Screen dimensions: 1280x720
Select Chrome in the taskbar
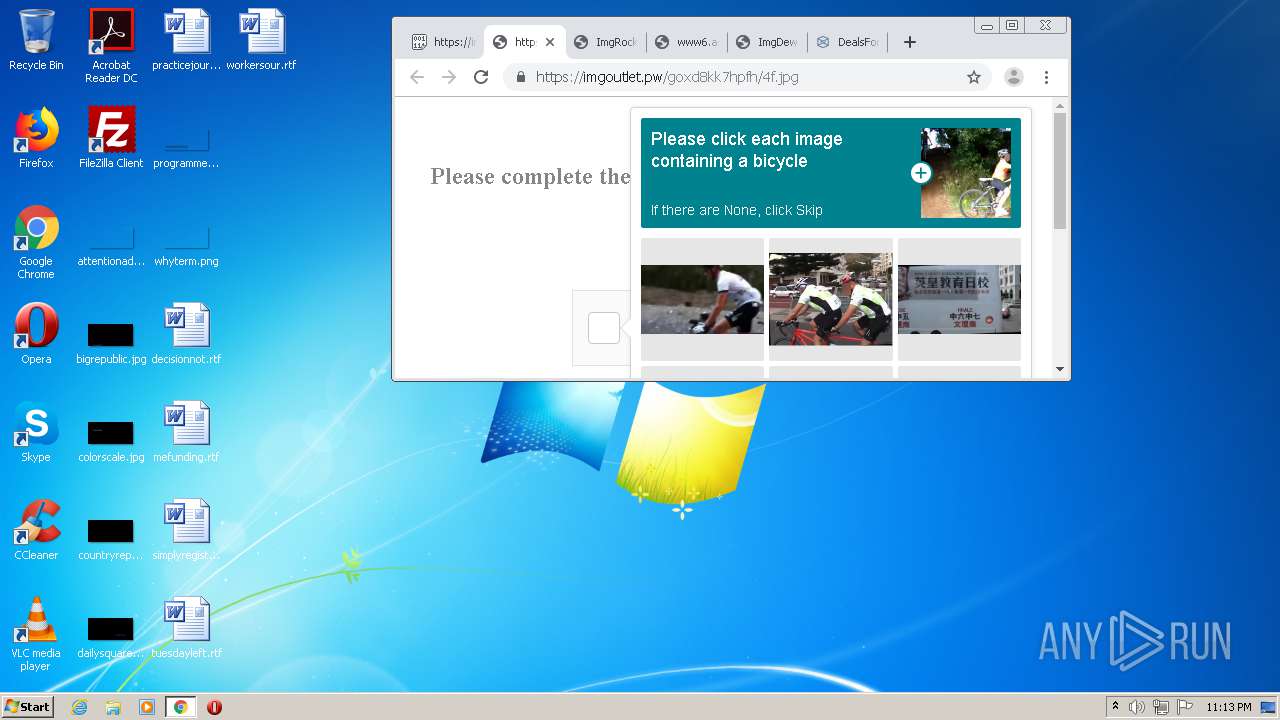tap(180, 707)
